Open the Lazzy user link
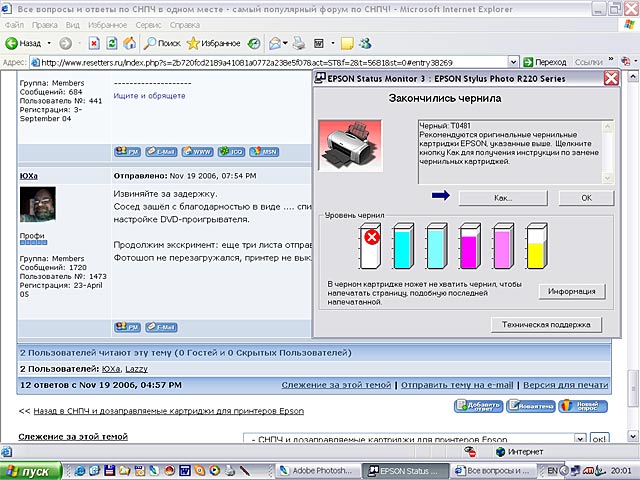Screen dimensions: 640x480 tap(136, 369)
